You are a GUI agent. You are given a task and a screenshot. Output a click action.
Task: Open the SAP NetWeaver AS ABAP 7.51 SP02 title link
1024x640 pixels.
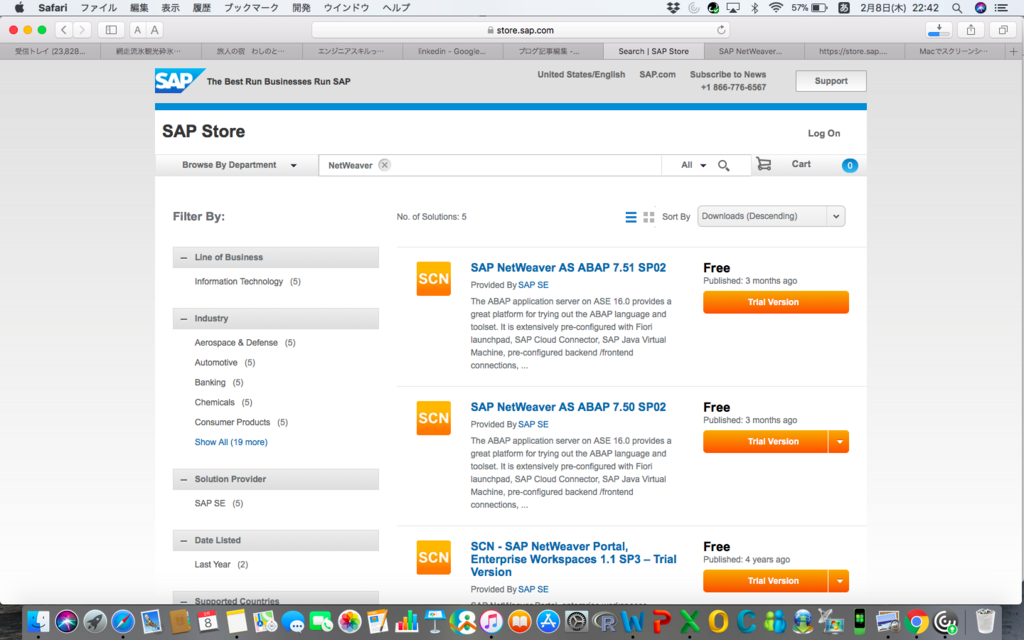[x=568, y=268]
